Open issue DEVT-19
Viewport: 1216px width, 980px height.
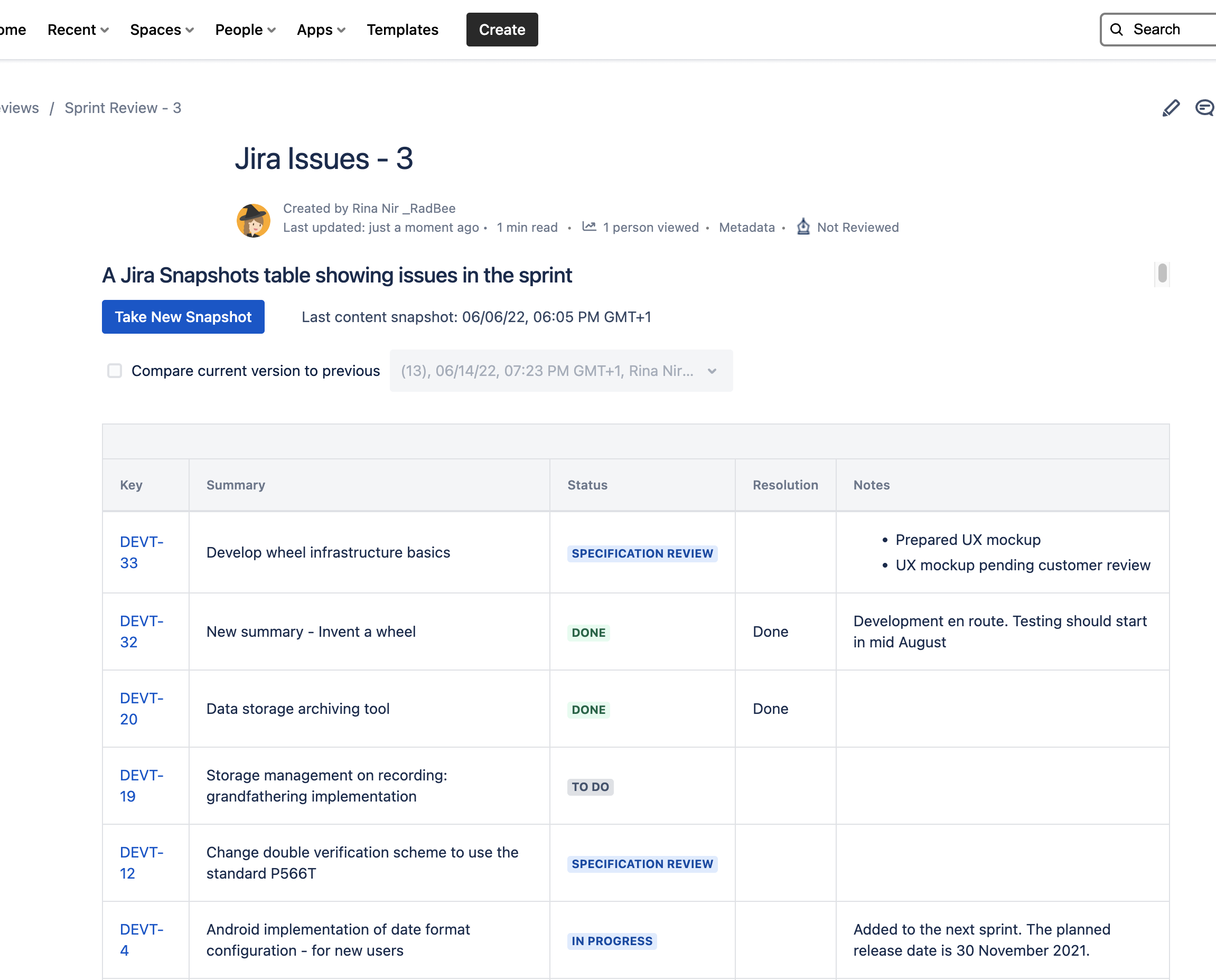141,785
